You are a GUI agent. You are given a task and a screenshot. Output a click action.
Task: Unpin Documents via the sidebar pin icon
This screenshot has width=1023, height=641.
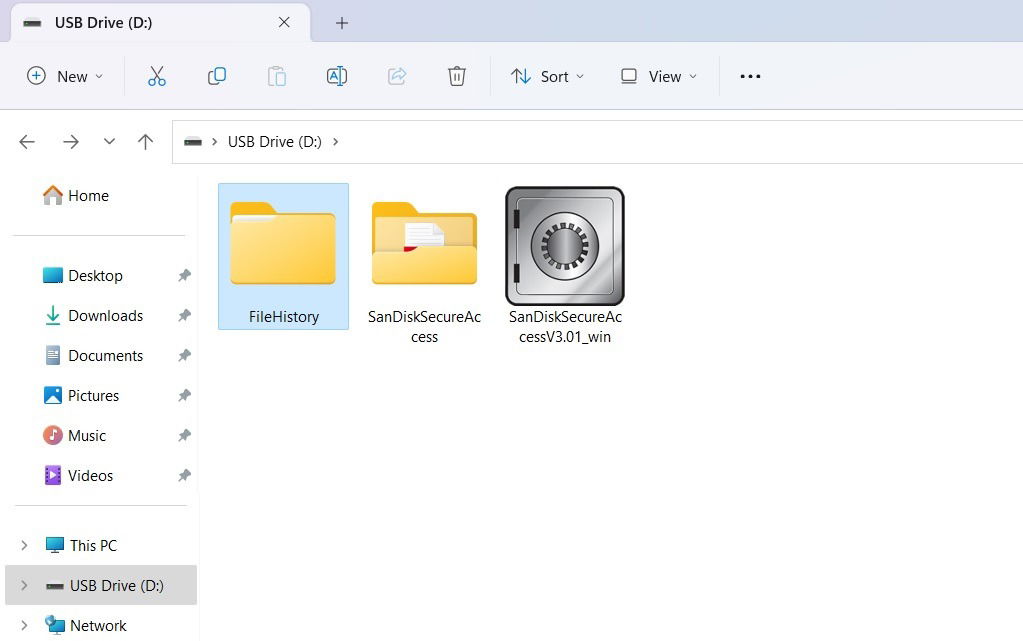click(184, 355)
